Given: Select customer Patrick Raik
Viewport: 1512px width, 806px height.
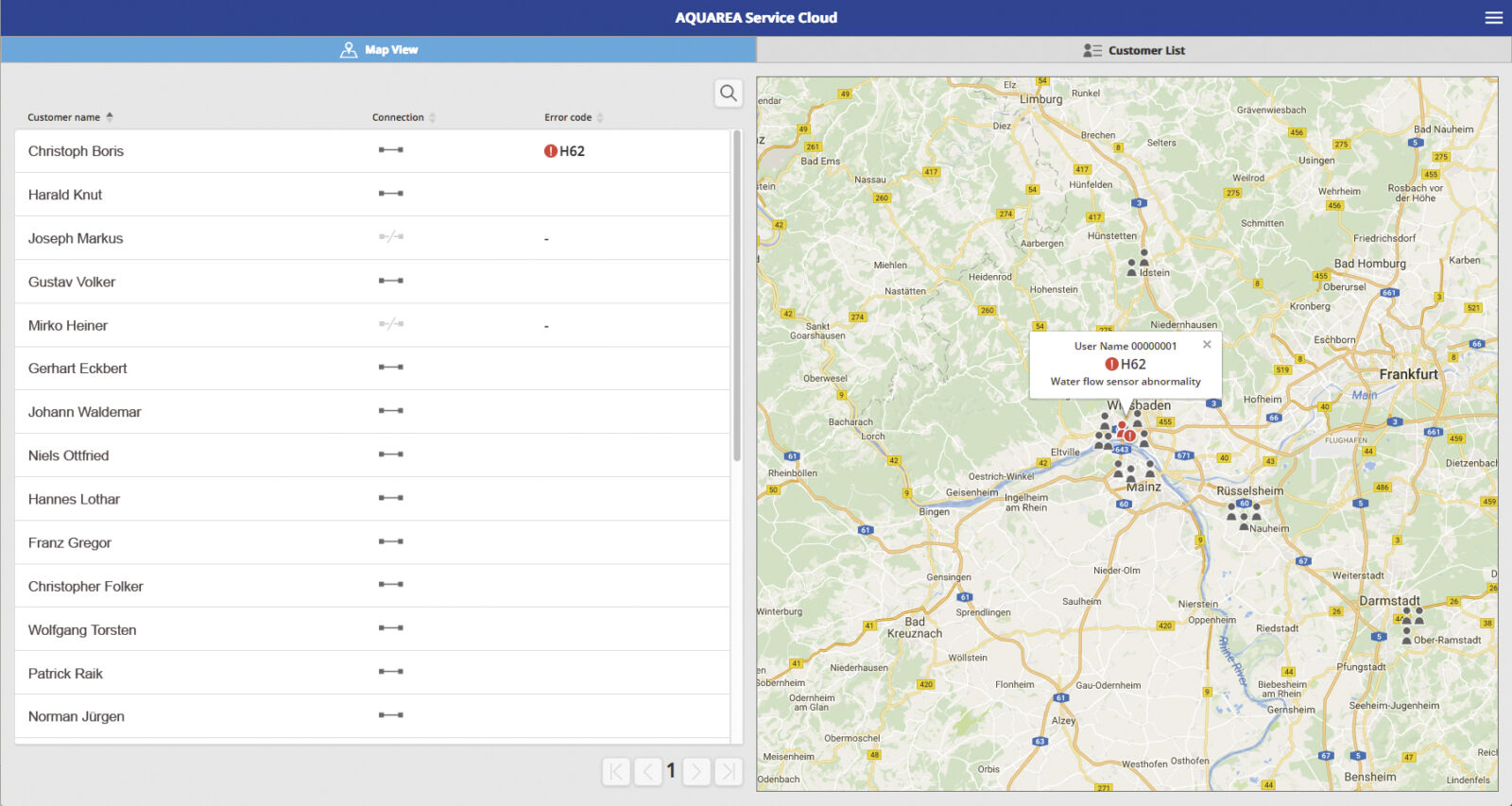Looking at the screenshot, I should (x=372, y=673).
